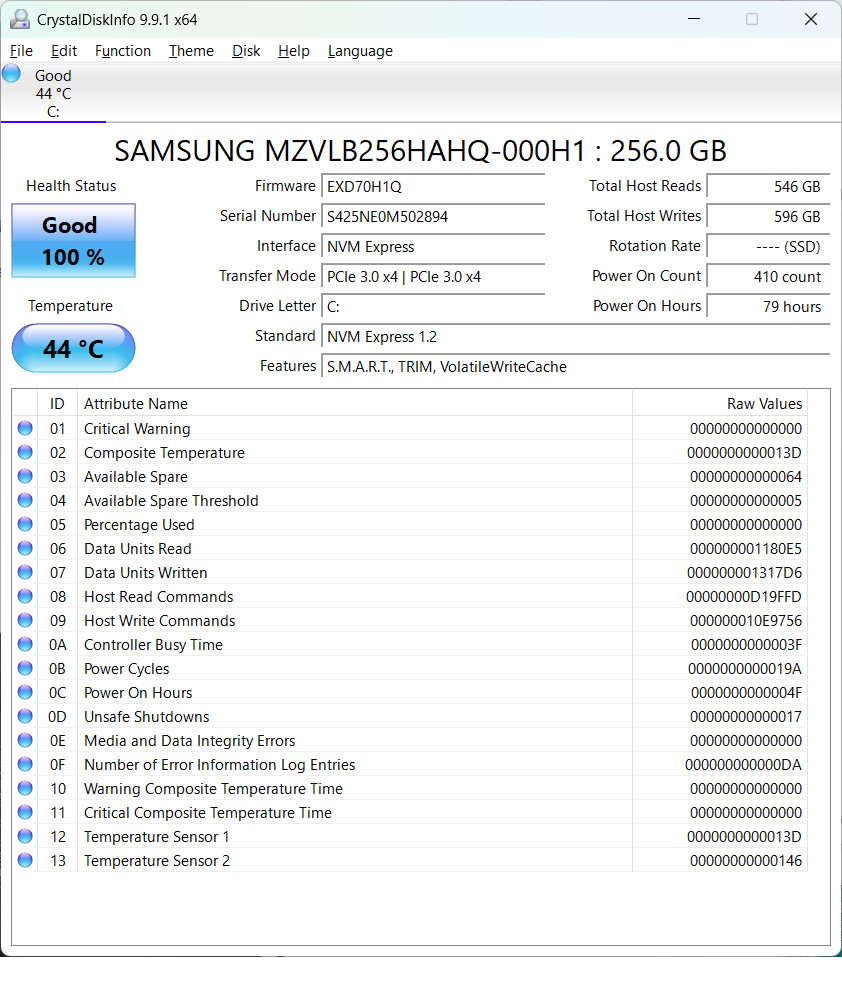Click the status icon for Unsafe Shutdowns row
This screenshot has height=992, width=842.
[x=25, y=716]
